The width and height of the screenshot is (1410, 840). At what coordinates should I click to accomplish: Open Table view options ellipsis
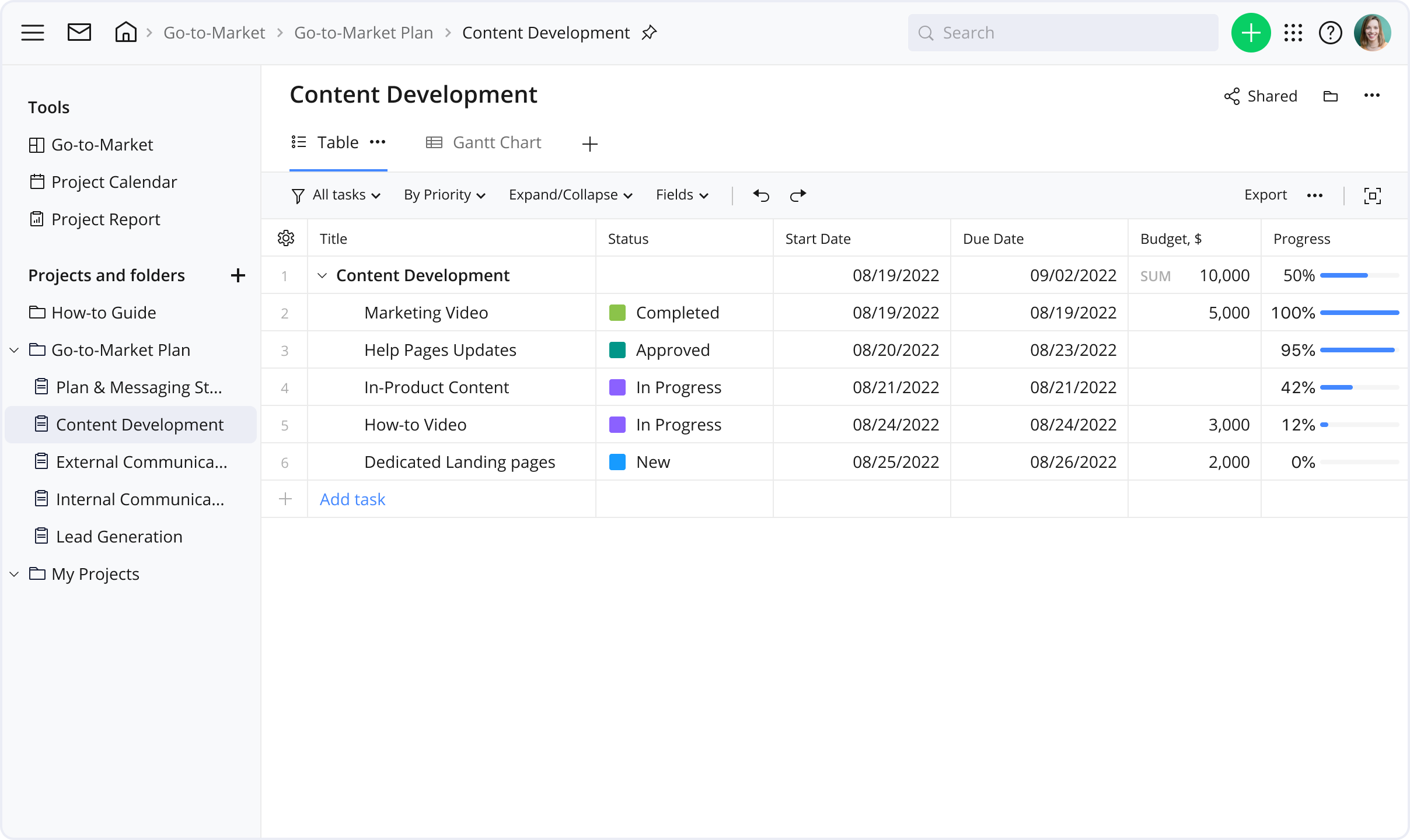point(377,142)
